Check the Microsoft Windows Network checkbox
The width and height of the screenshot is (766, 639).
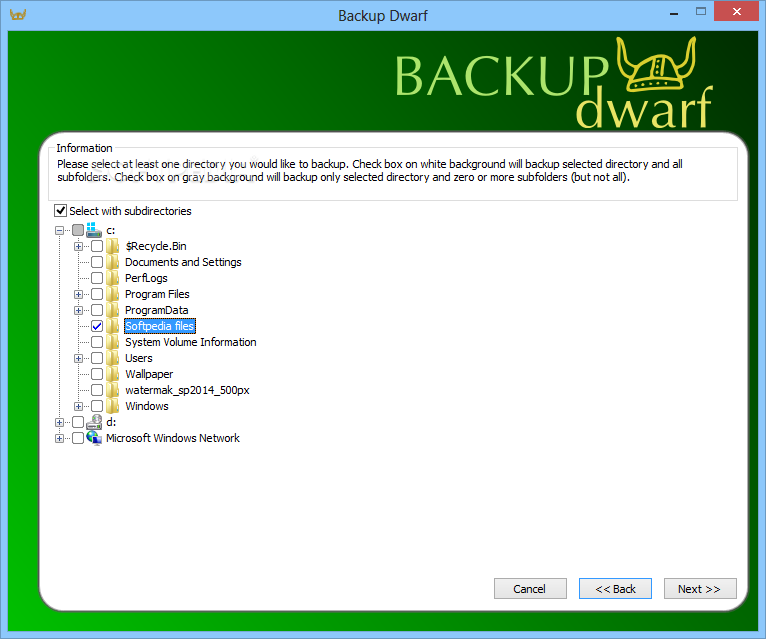[78, 438]
